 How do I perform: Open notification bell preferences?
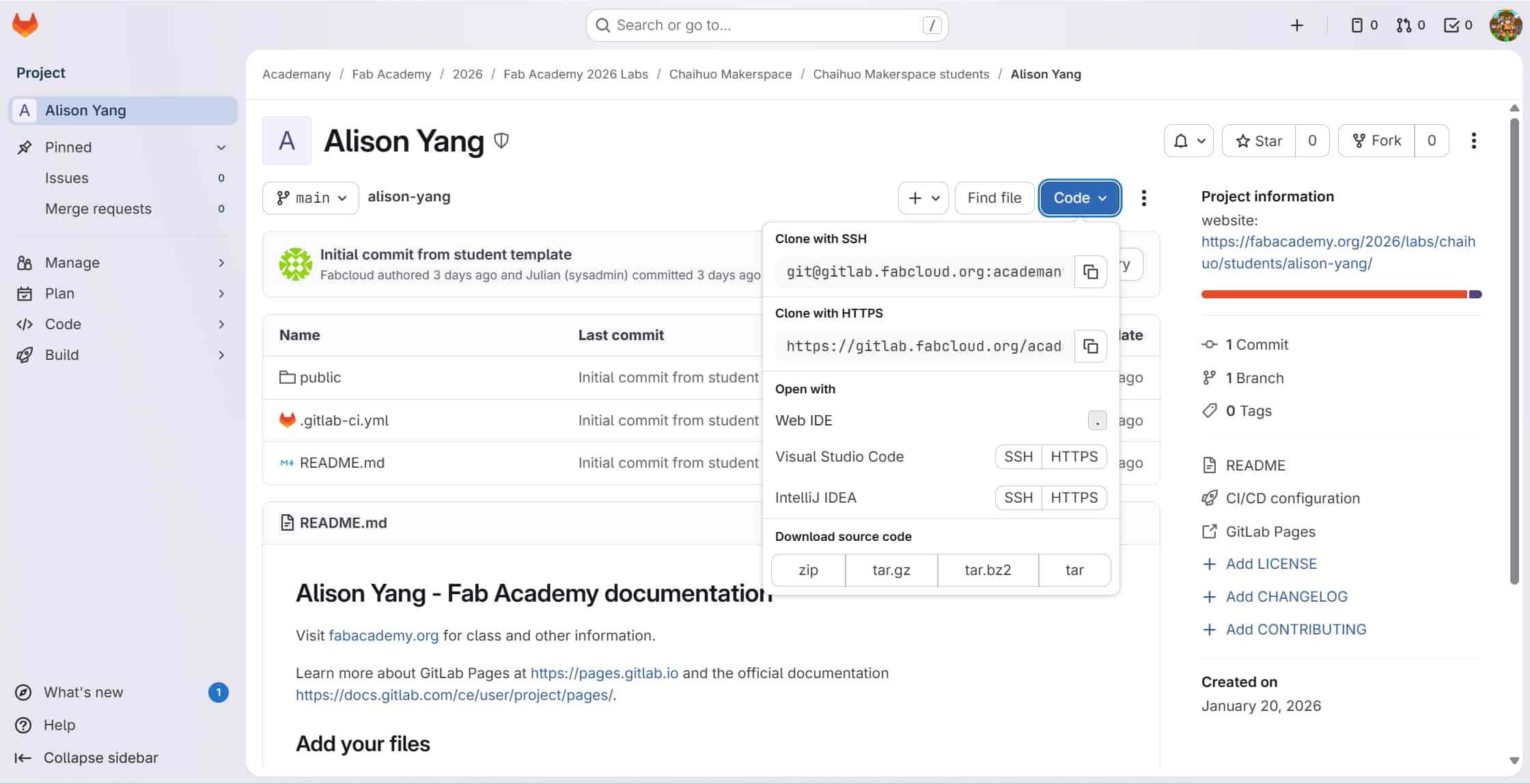click(x=1188, y=141)
